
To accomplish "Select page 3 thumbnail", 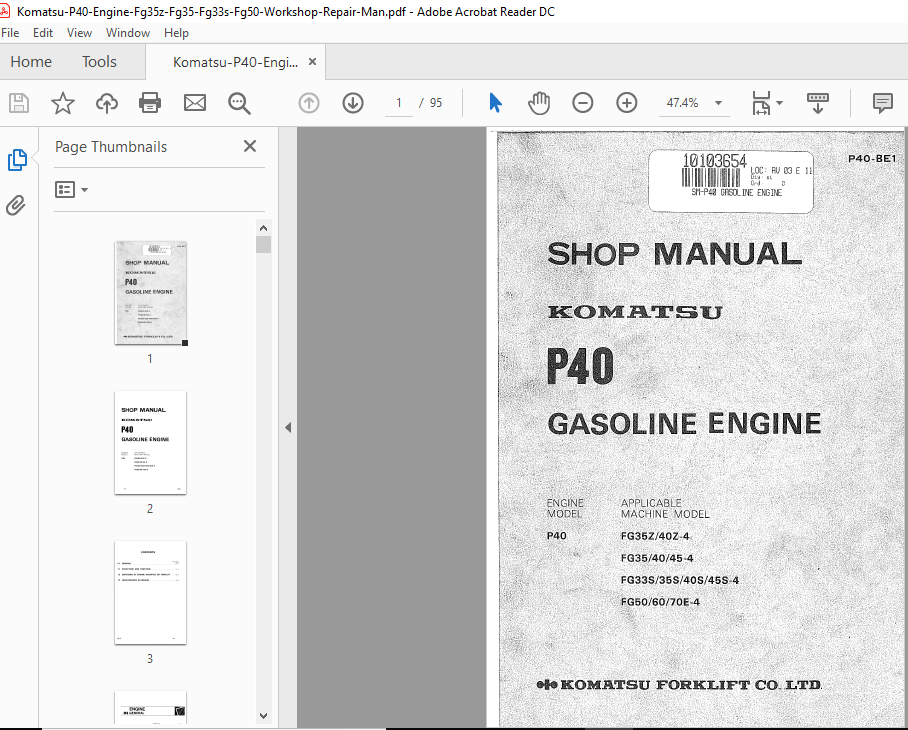I will pos(151,592).
